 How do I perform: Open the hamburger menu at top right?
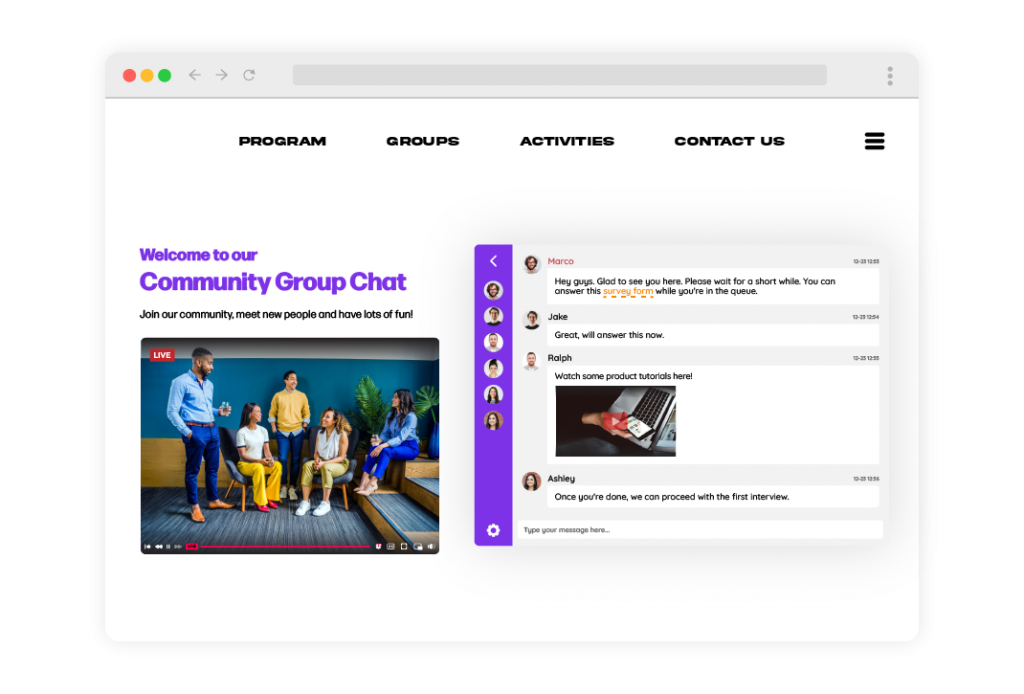[874, 141]
